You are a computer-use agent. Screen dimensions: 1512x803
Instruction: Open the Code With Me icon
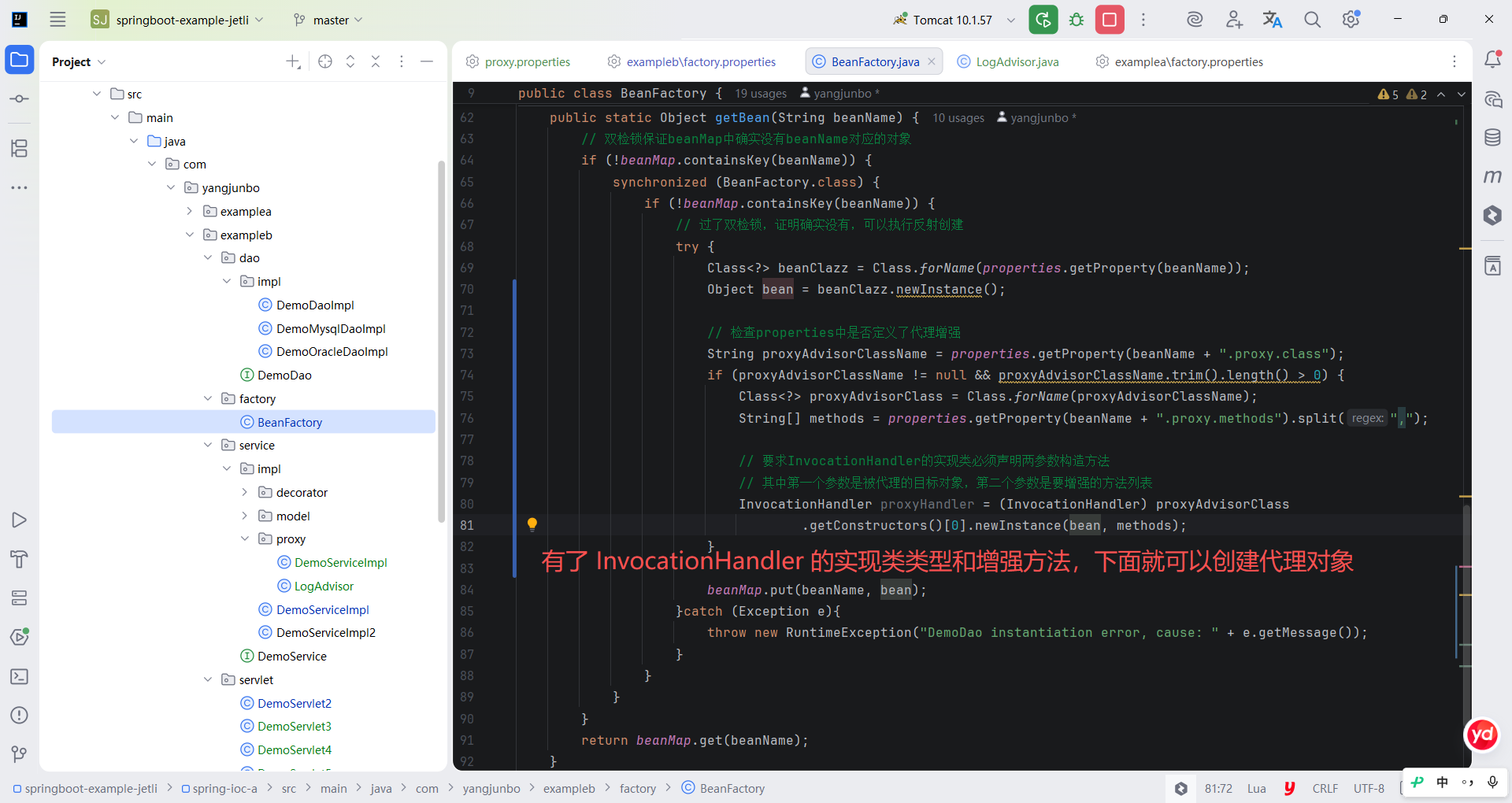(x=1234, y=20)
